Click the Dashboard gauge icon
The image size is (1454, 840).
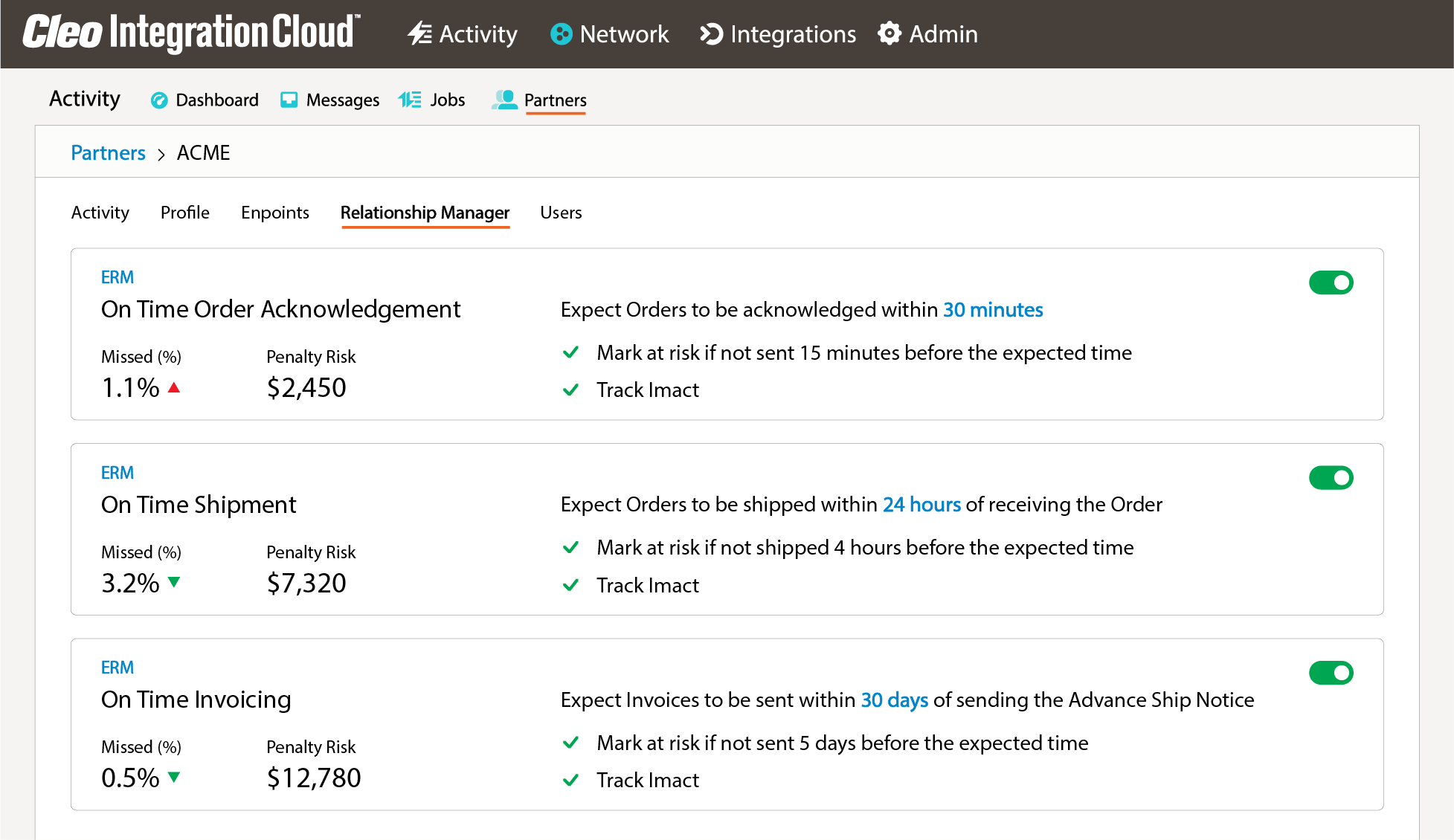pyautogui.click(x=159, y=100)
